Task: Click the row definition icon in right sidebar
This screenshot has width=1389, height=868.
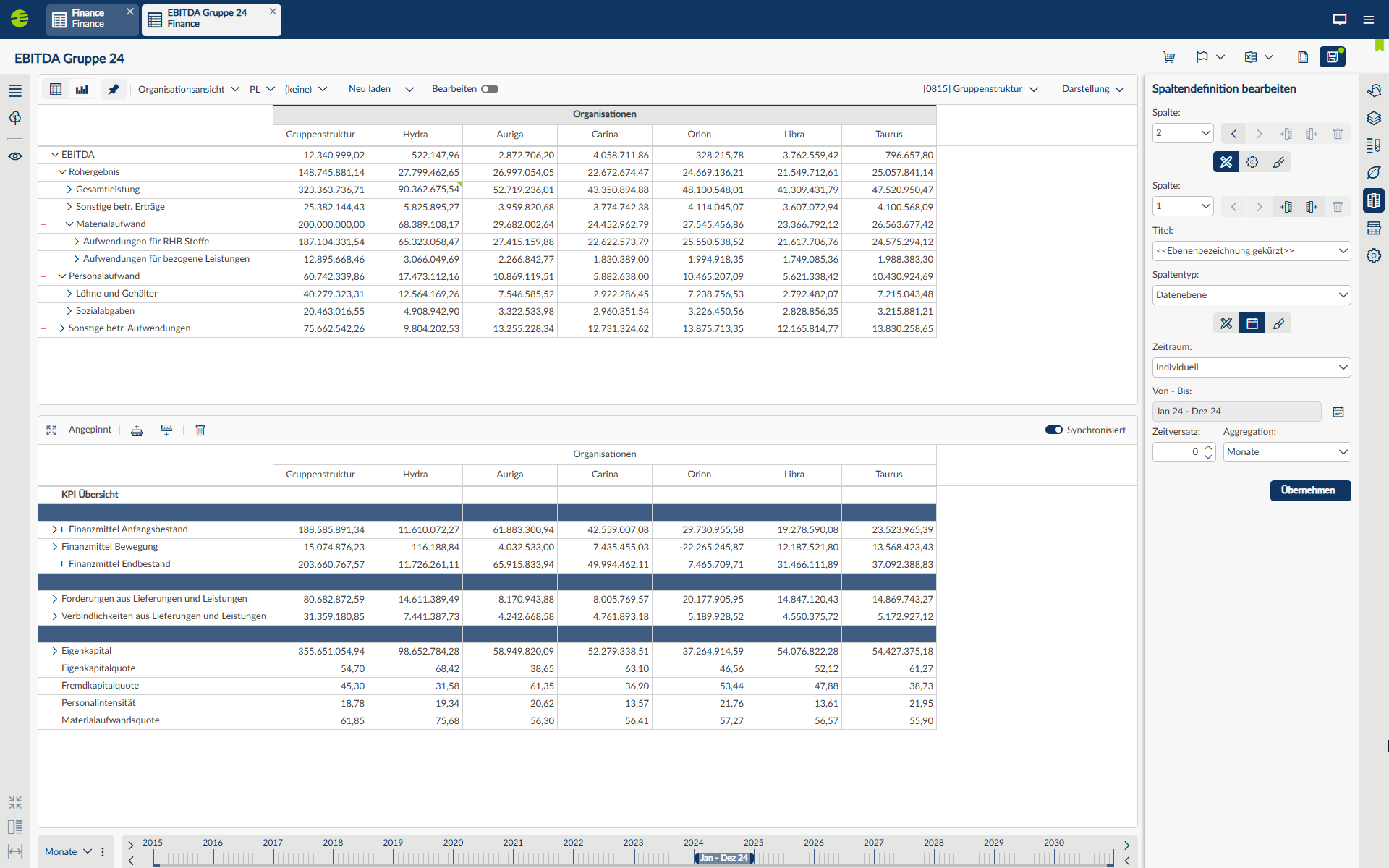Action: tap(1374, 228)
